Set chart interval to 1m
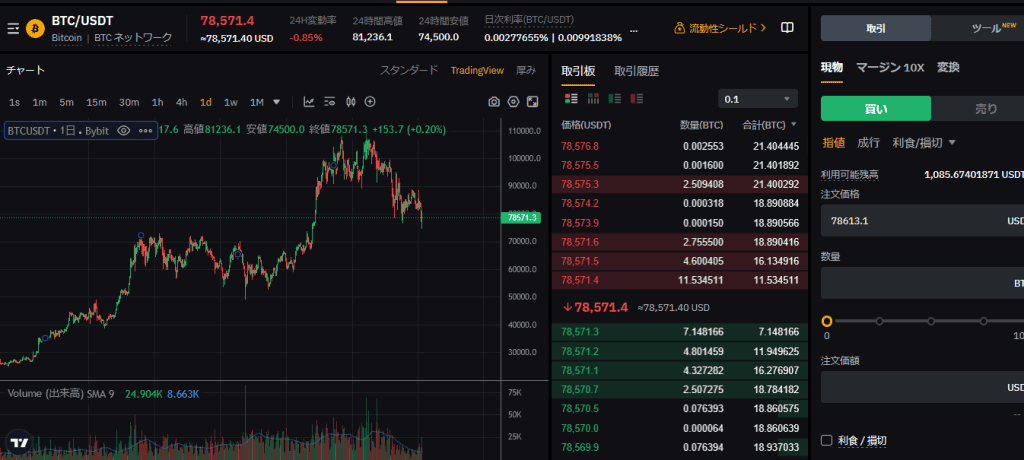This screenshot has height=460, width=1024. click(x=40, y=103)
